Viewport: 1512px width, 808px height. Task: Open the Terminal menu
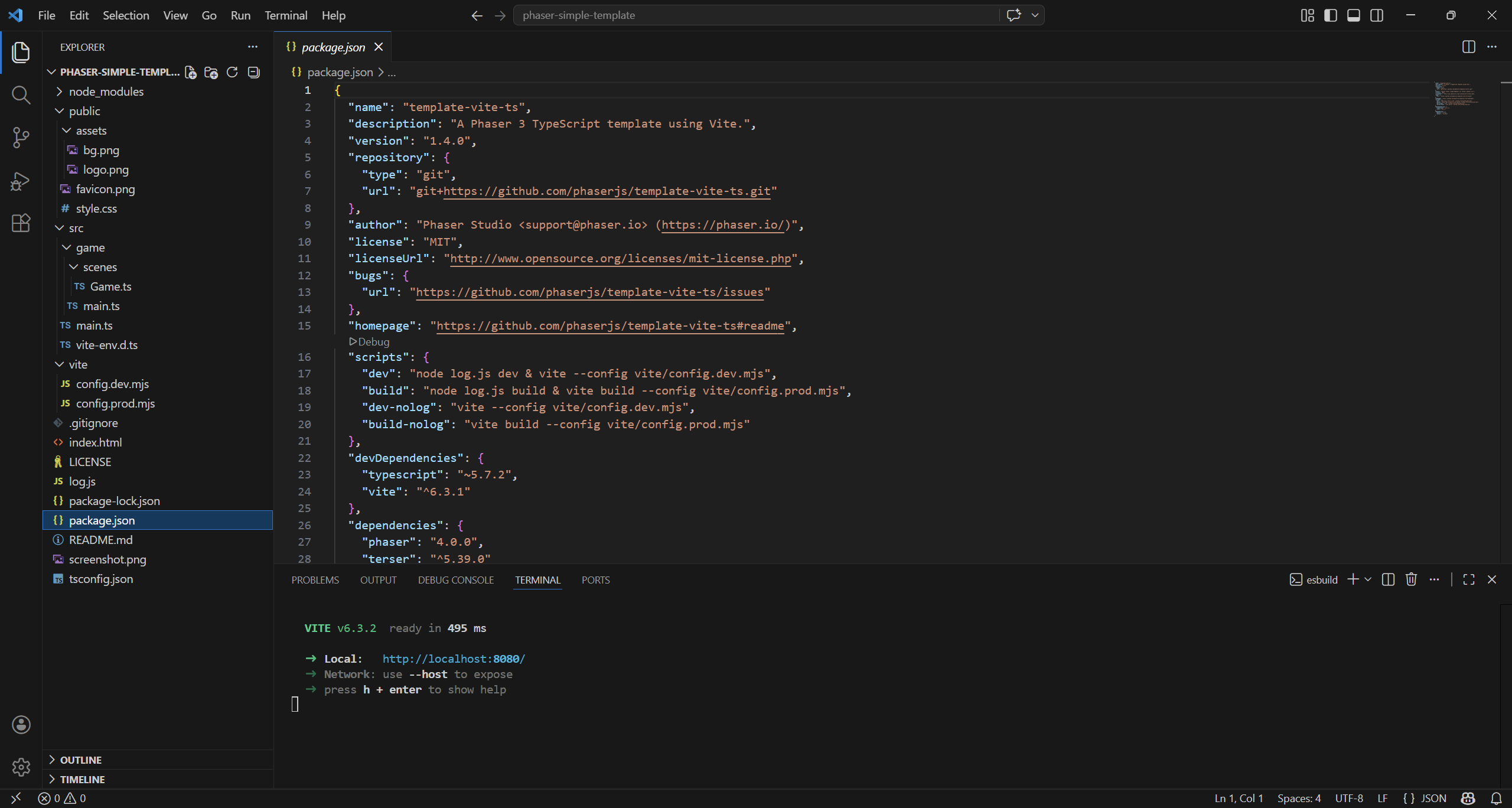(x=286, y=15)
